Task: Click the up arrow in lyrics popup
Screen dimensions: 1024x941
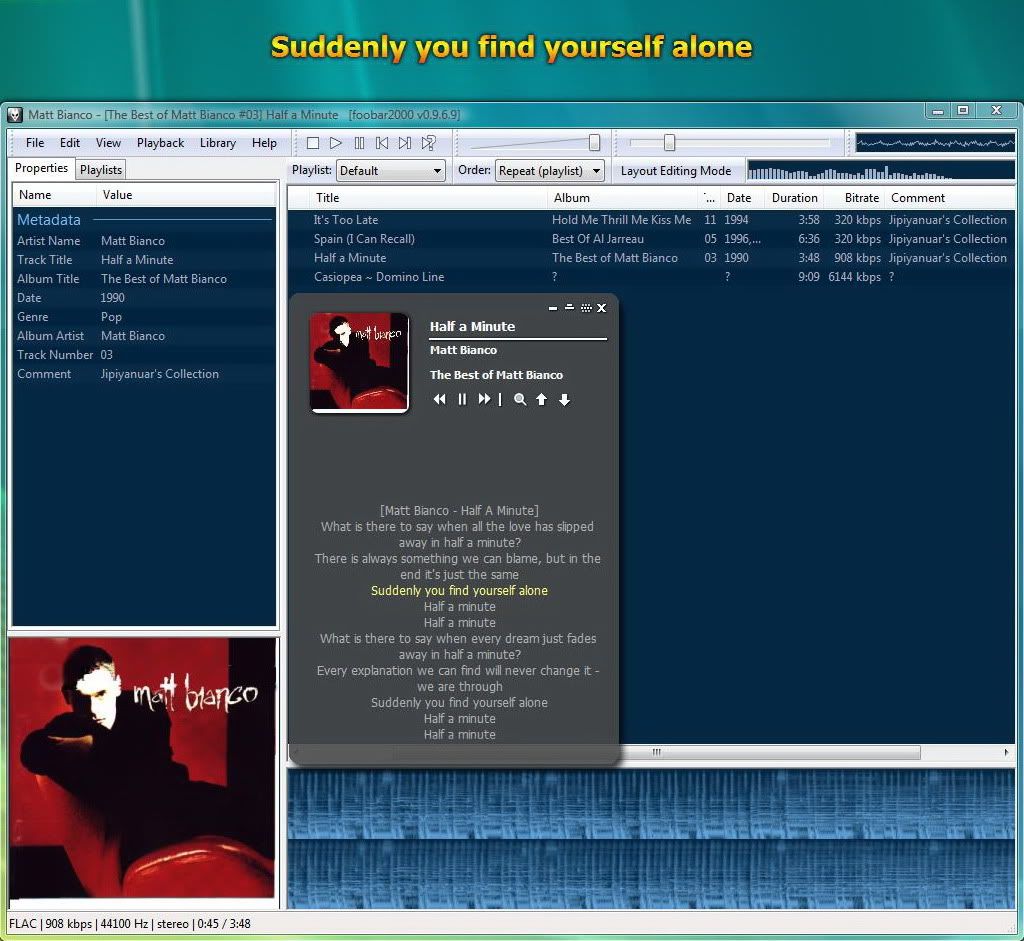Action: (x=542, y=399)
